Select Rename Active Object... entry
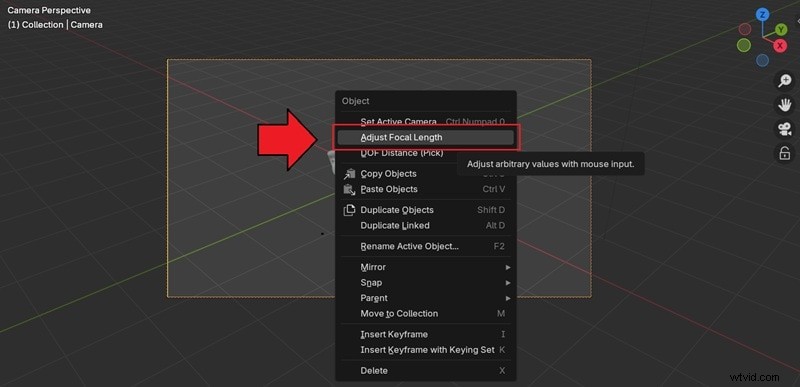This screenshot has width=800, height=387. click(x=426, y=246)
